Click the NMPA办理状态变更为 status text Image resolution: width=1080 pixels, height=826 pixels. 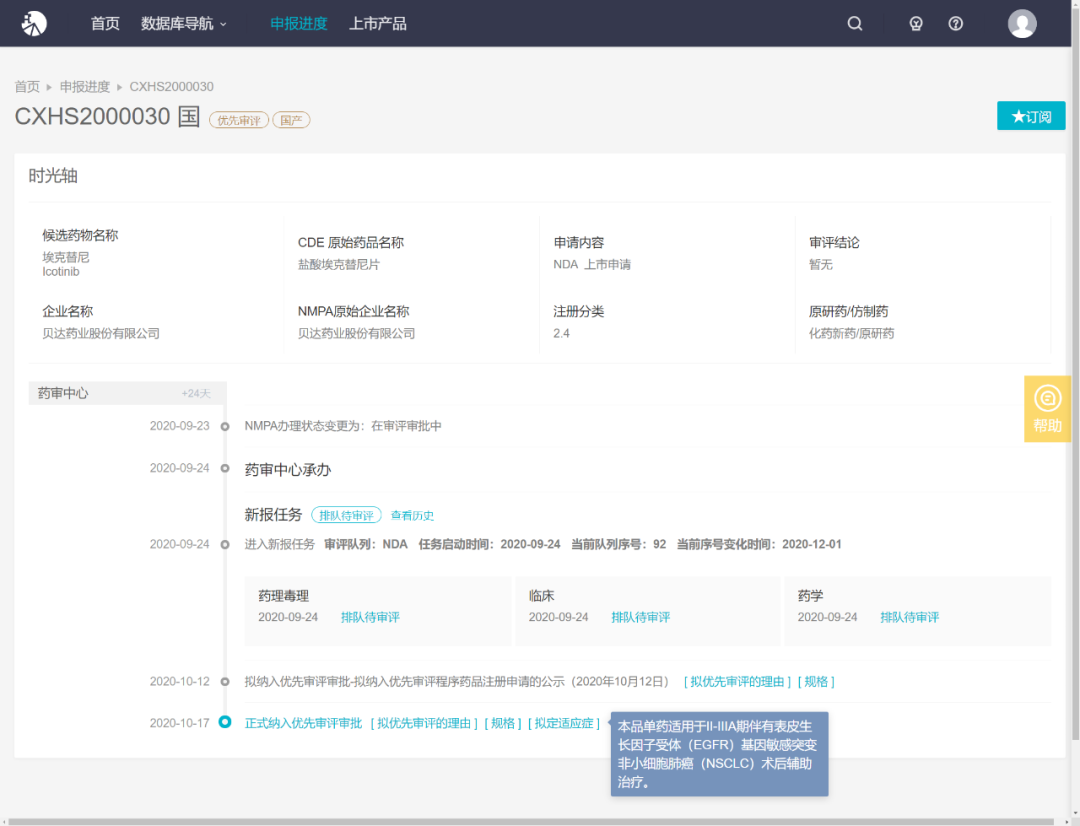(x=343, y=426)
